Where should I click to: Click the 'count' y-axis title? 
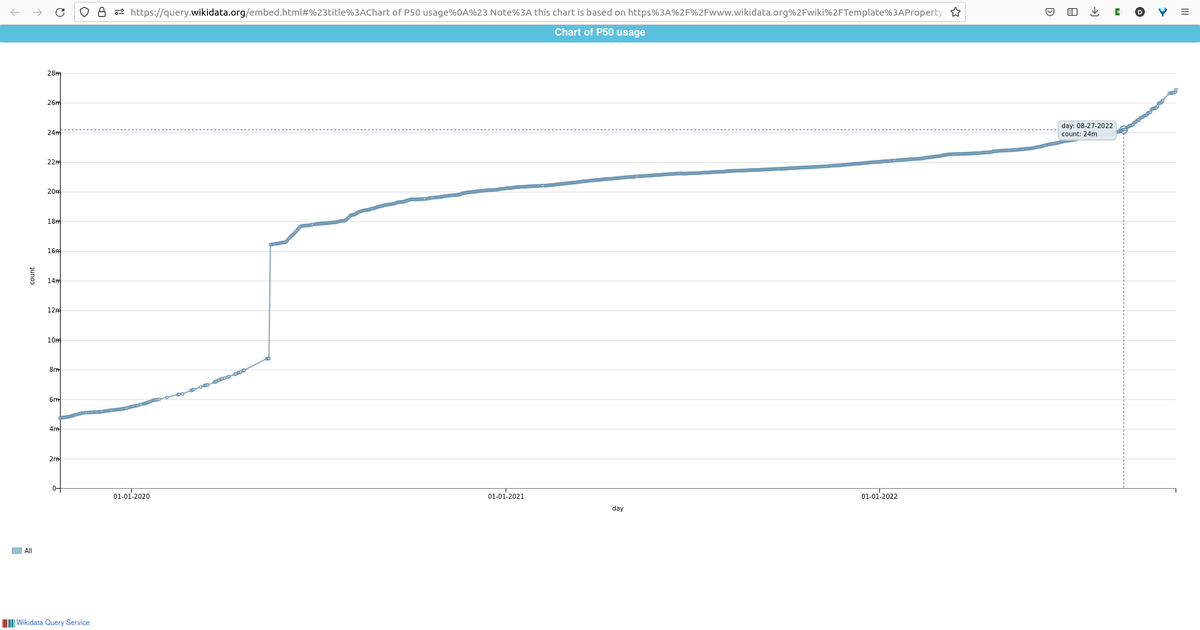[31, 277]
